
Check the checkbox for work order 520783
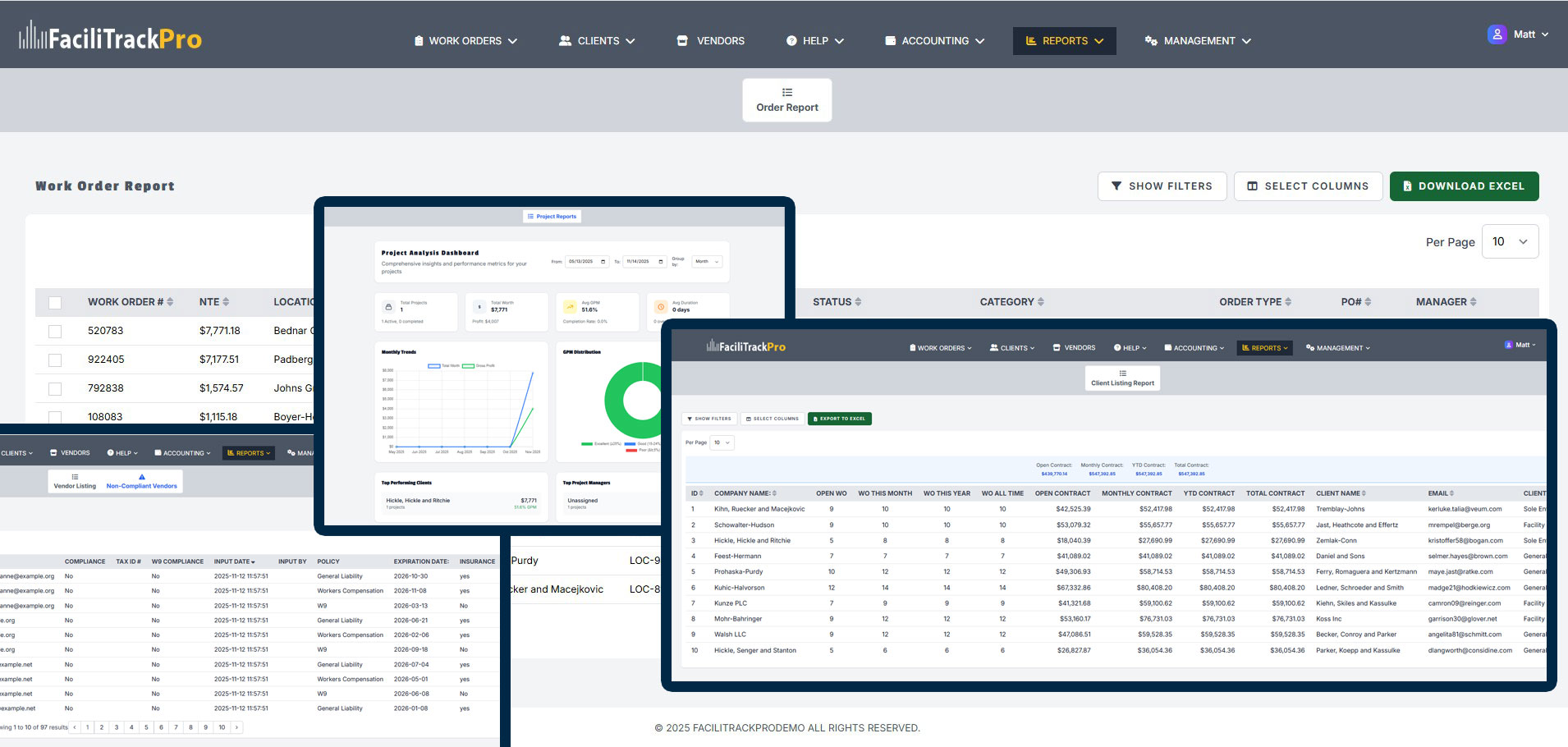click(x=55, y=331)
